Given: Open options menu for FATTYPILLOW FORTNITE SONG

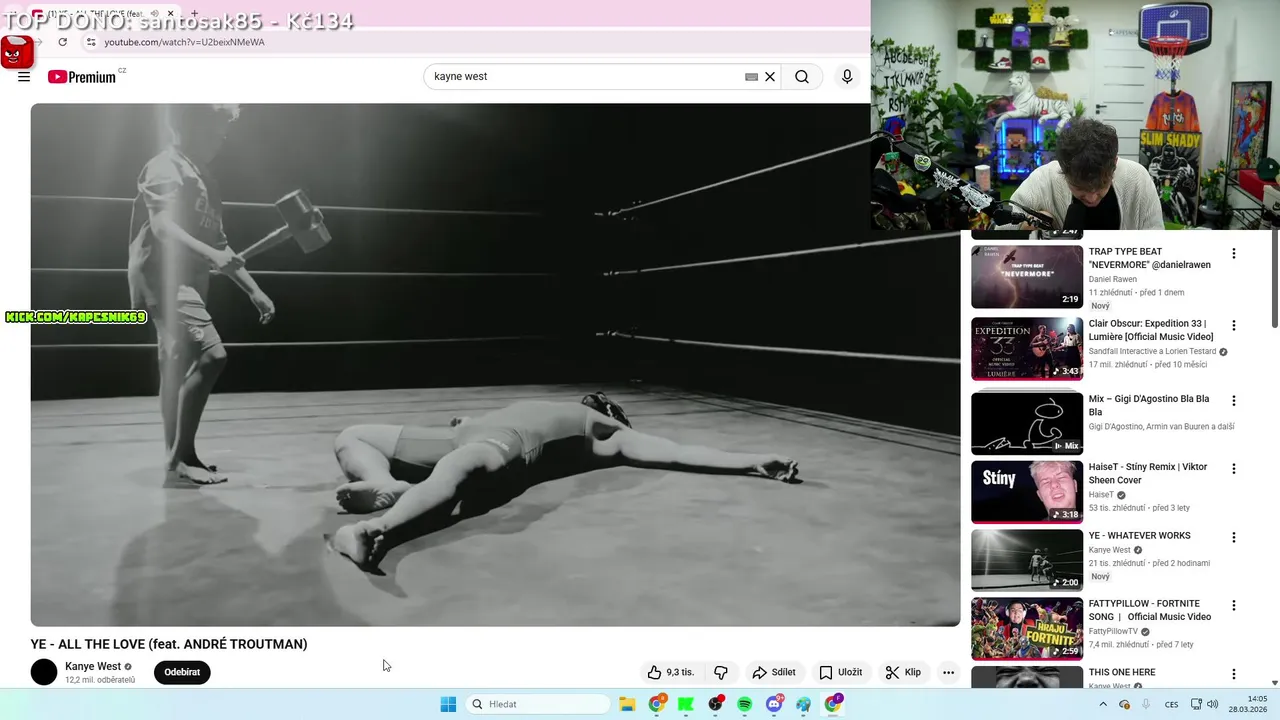Looking at the screenshot, I should (x=1233, y=606).
